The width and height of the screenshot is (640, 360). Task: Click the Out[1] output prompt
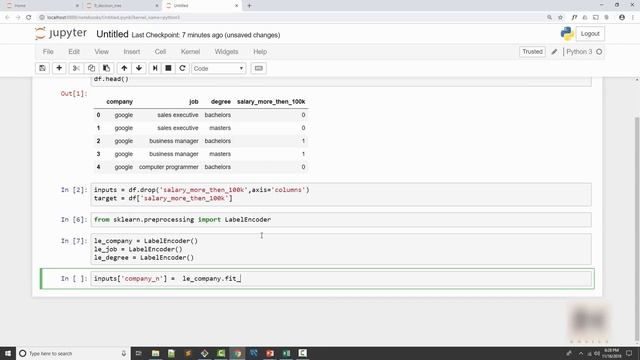[74, 93]
